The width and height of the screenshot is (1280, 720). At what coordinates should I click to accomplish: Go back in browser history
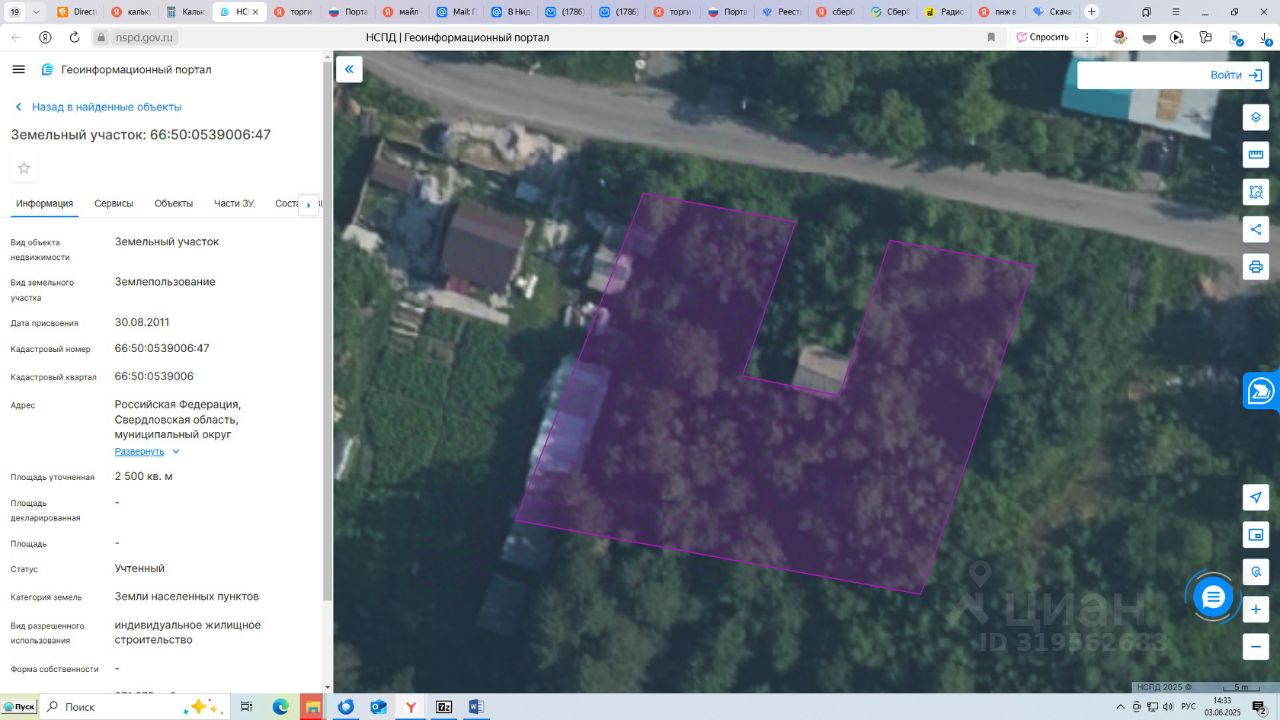tap(16, 37)
